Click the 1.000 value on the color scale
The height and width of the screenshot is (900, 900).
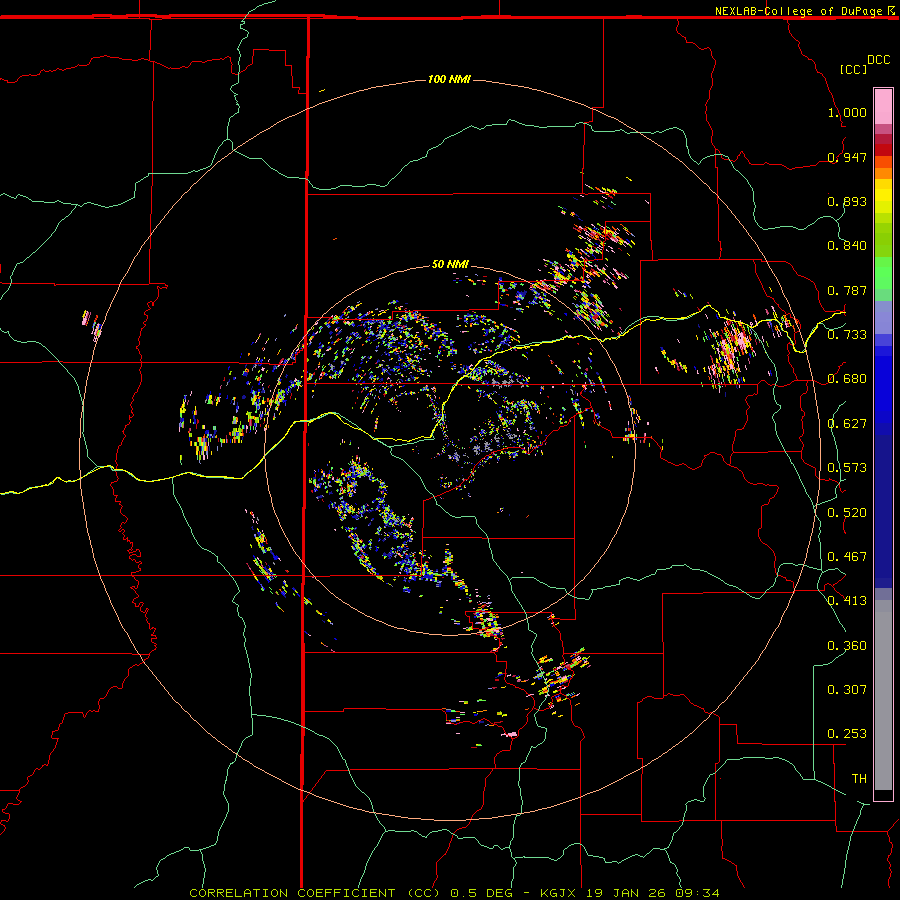point(847,112)
